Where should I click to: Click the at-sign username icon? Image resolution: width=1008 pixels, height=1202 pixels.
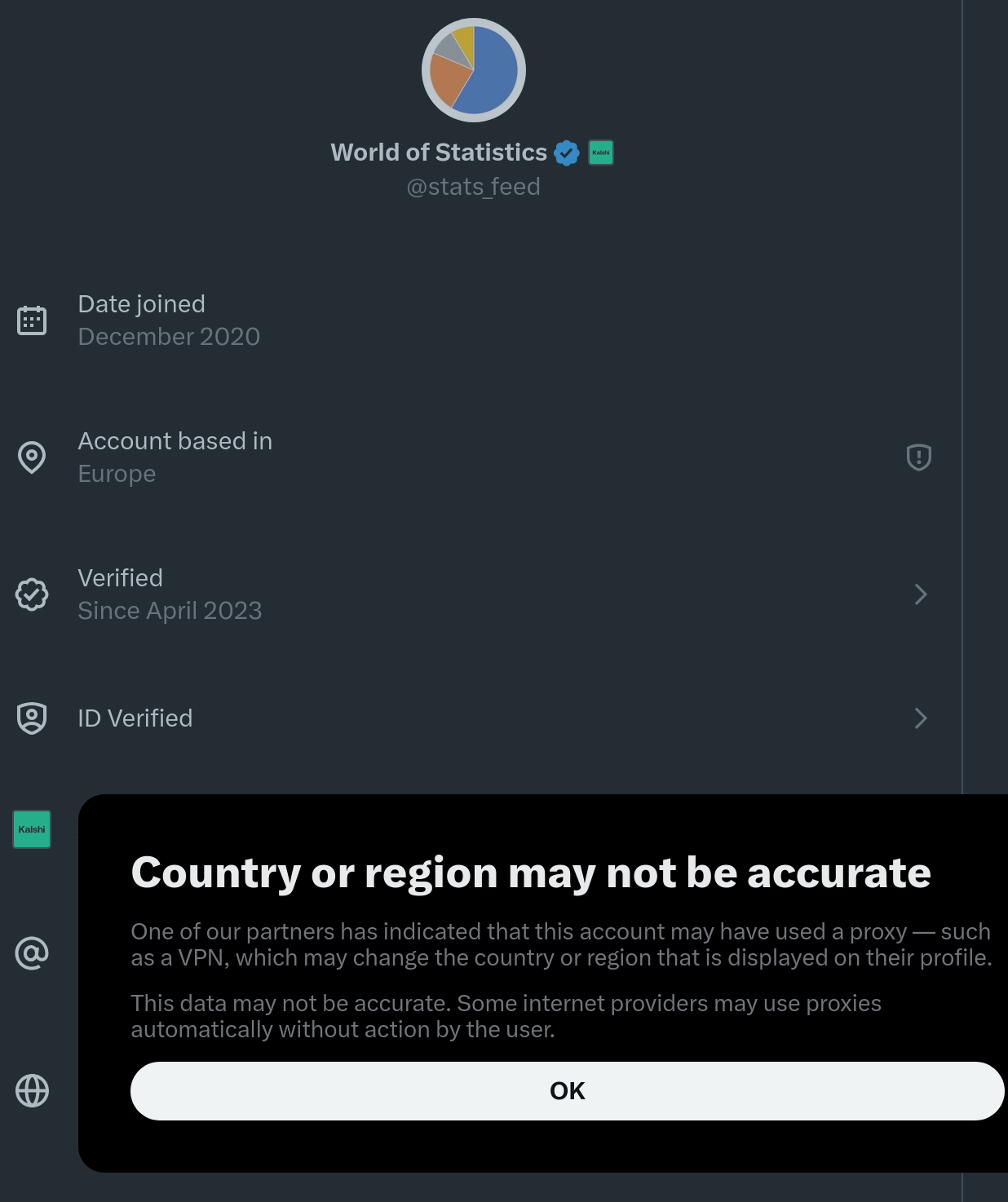pyautogui.click(x=32, y=953)
